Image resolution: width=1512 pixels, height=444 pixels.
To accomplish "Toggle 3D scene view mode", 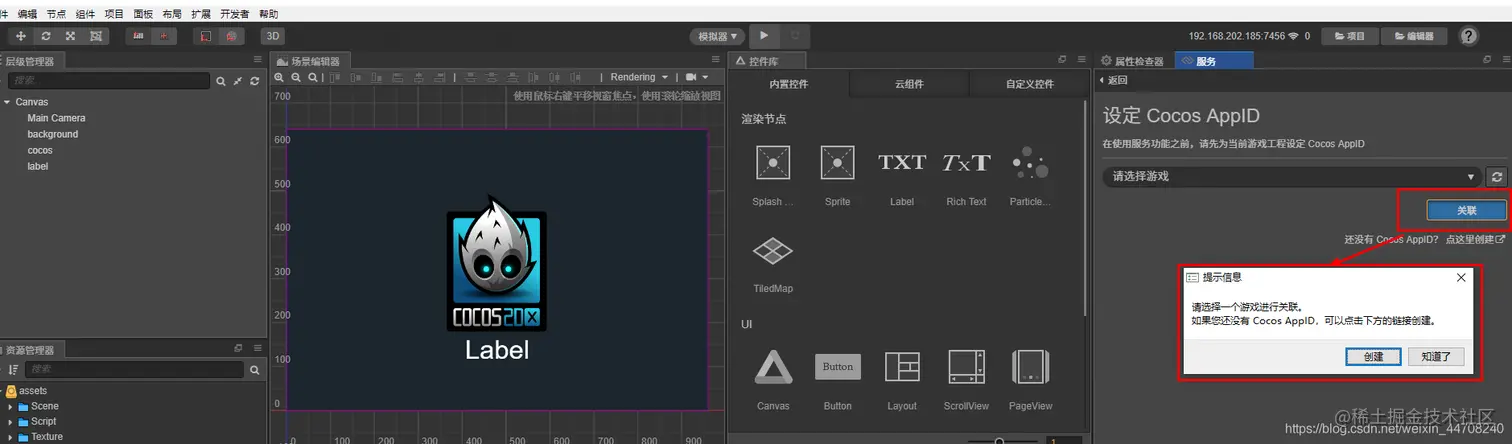I will click(x=273, y=35).
